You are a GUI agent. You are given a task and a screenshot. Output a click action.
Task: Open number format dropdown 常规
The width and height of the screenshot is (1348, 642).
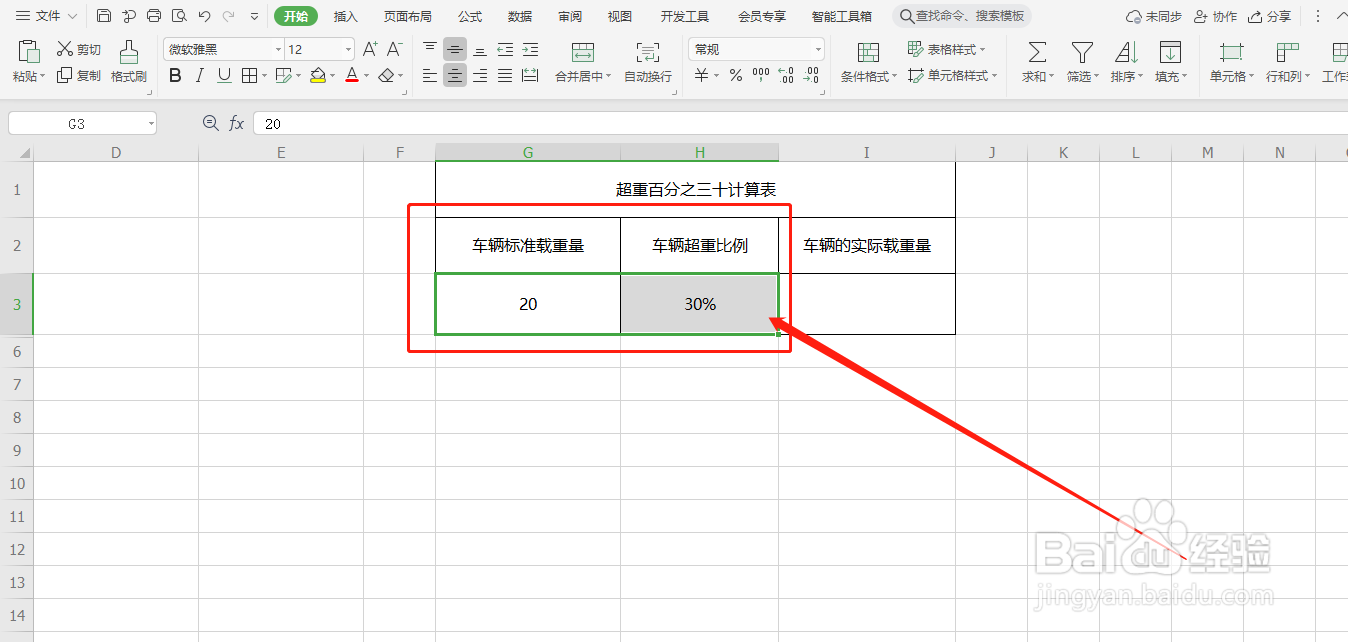click(x=818, y=49)
